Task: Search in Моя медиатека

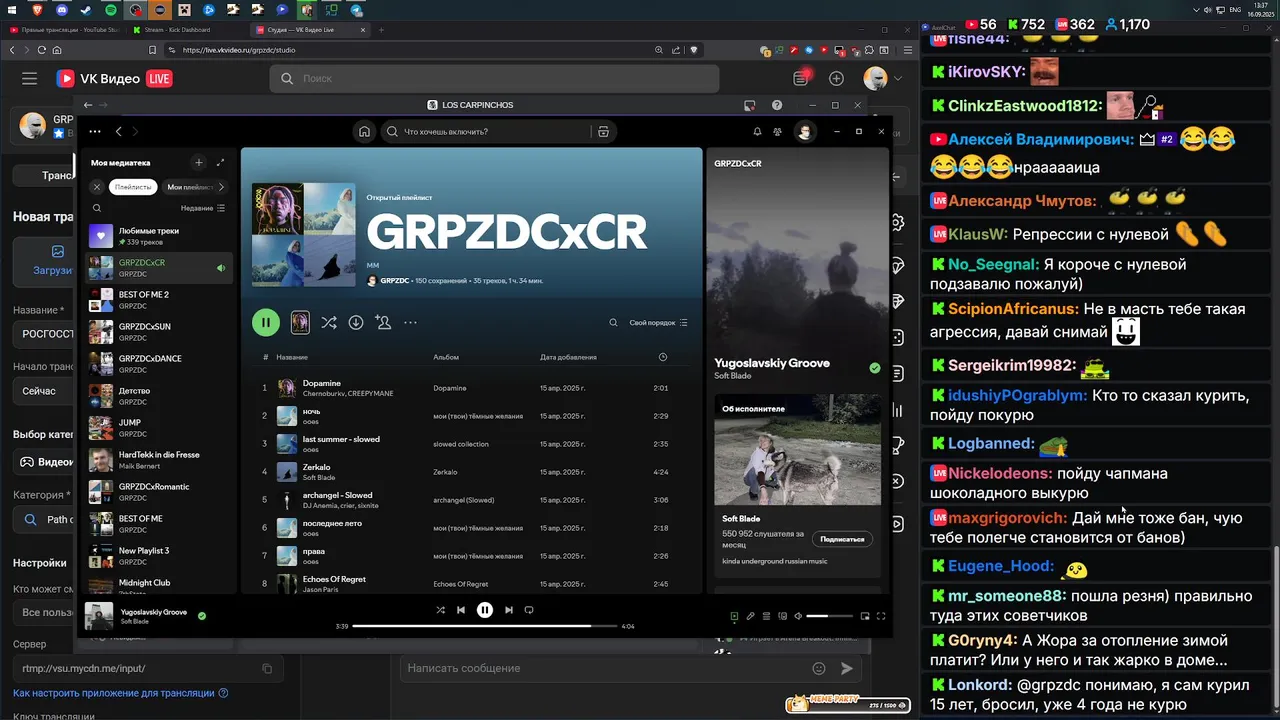Action: 97,208
